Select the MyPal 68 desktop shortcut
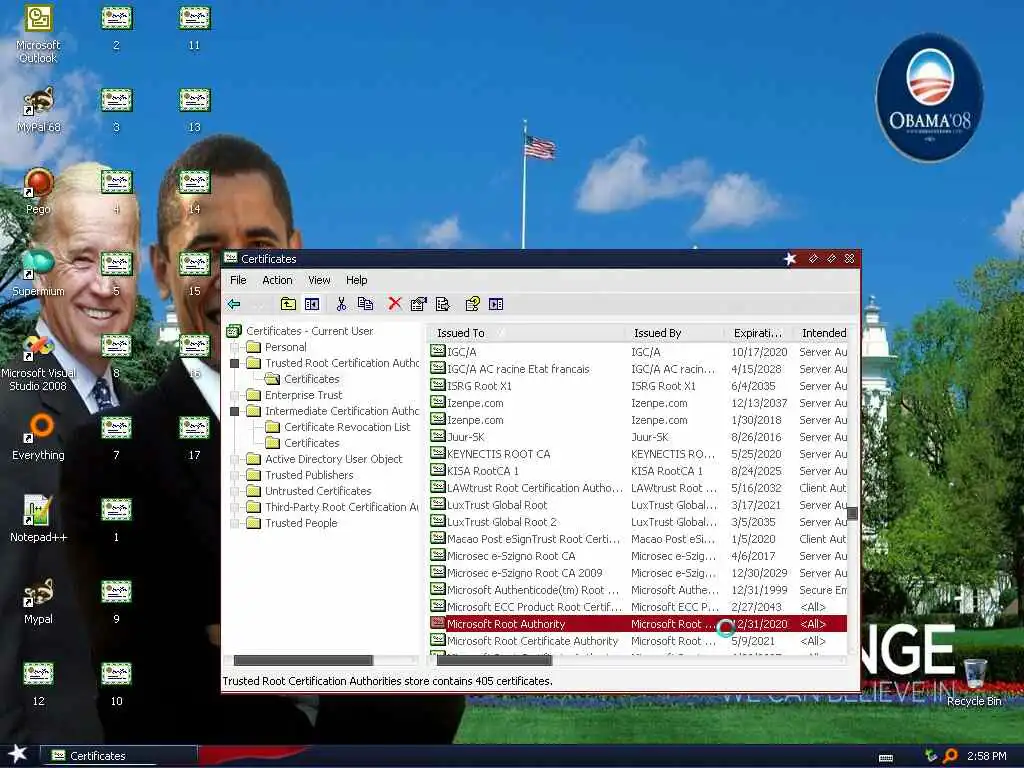This screenshot has height=768, width=1024. [x=38, y=110]
